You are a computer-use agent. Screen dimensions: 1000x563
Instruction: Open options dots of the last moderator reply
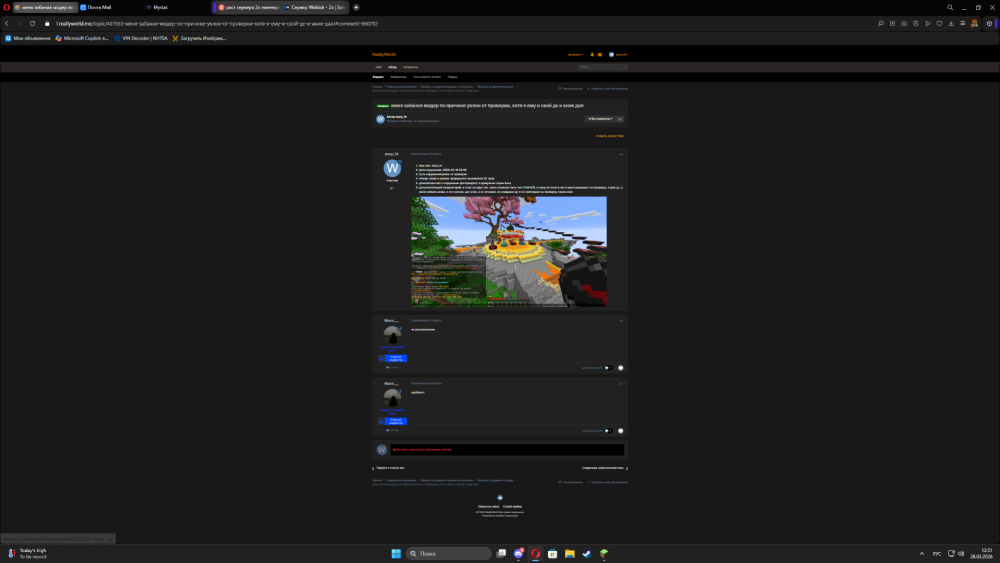click(621, 384)
